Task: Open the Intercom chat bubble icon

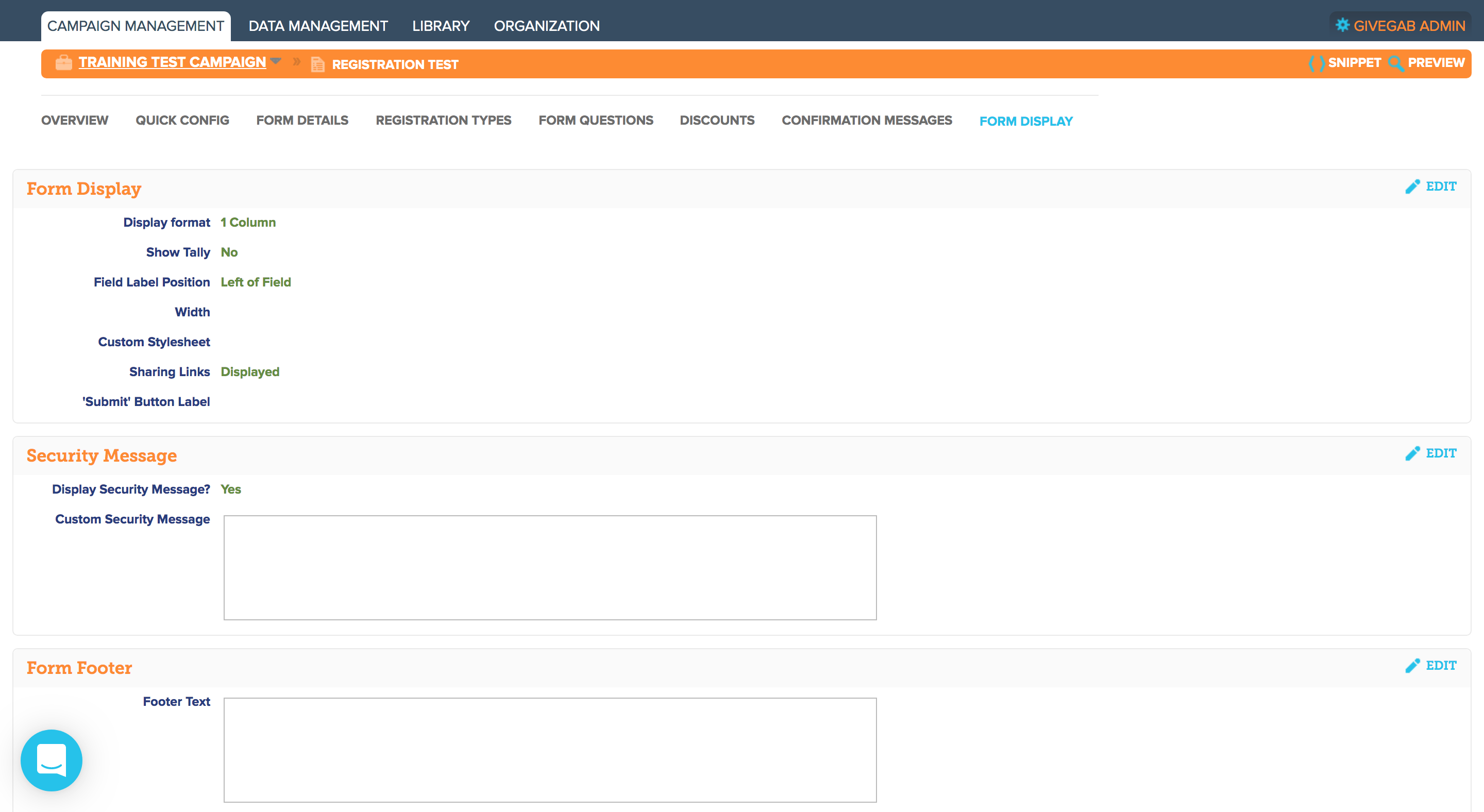Action: point(52,760)
